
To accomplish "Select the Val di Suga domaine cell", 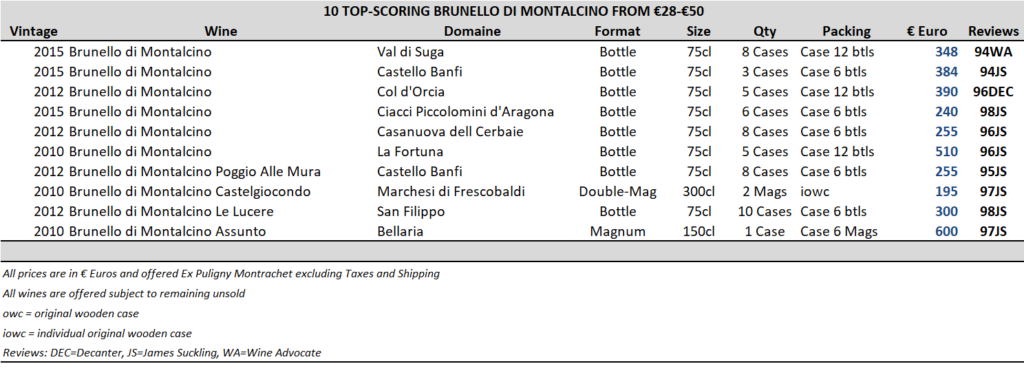I will [410, 52].
